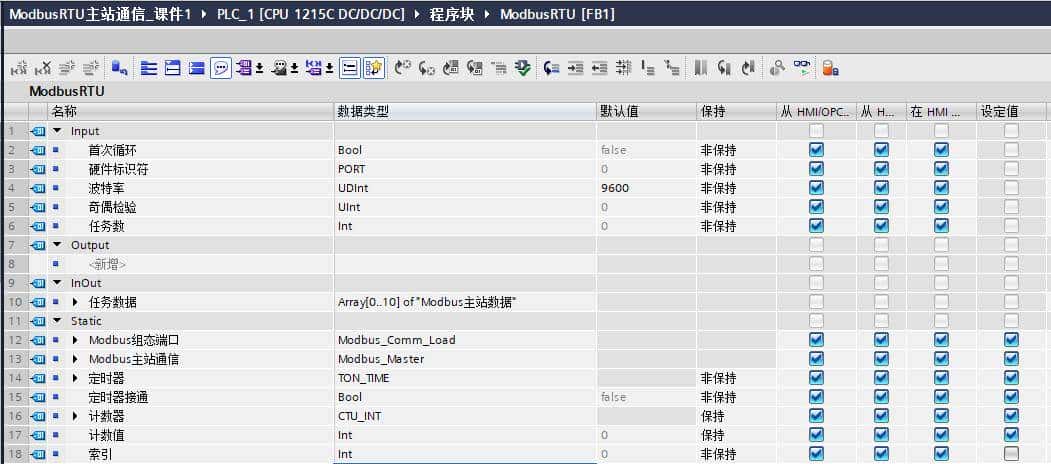Open absolute/symbolic operands dropdown arrow
The height and width of the screenshot is (464, 1051).
[x=259, y=68]
